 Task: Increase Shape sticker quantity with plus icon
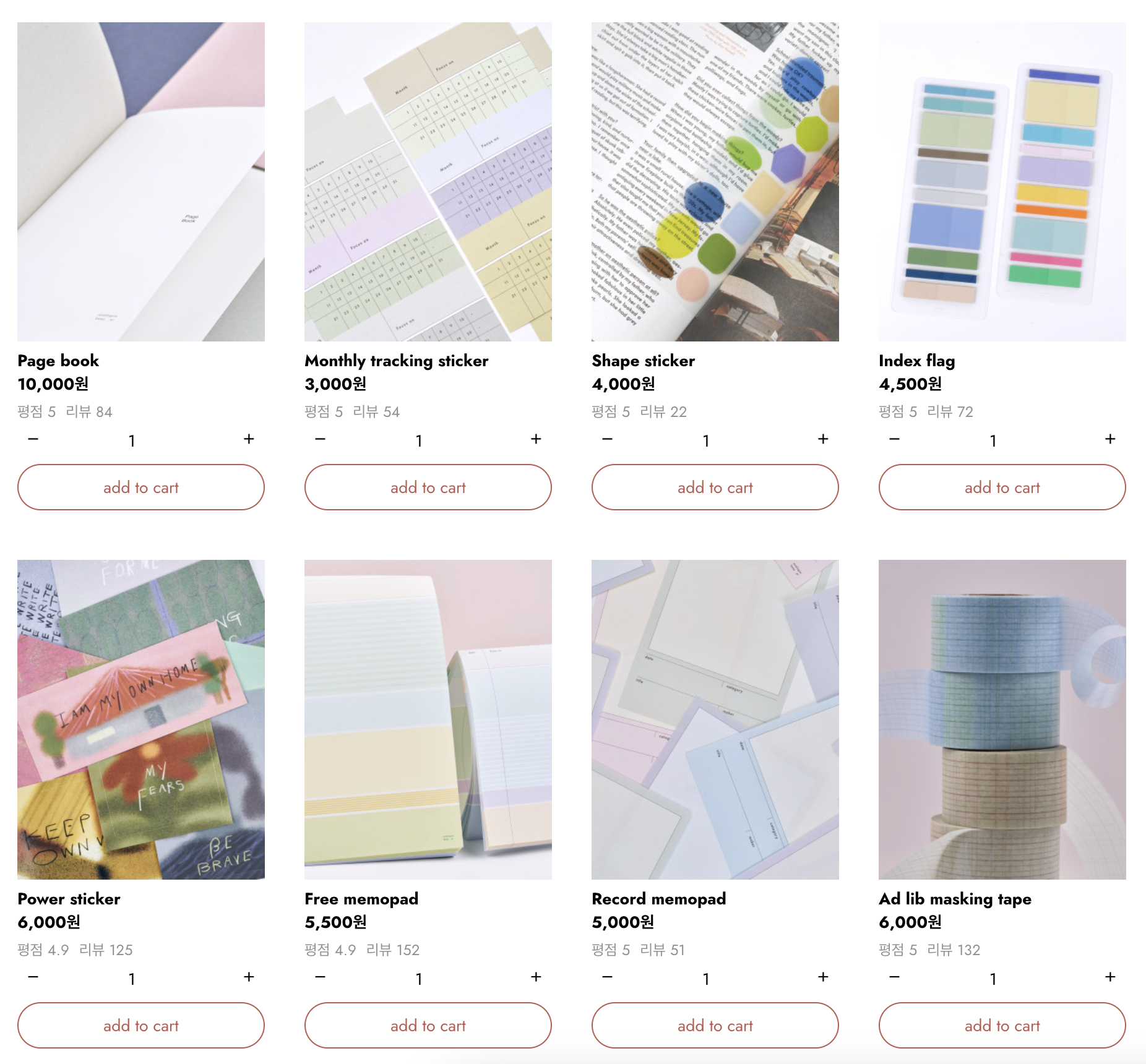pos(823,439)
